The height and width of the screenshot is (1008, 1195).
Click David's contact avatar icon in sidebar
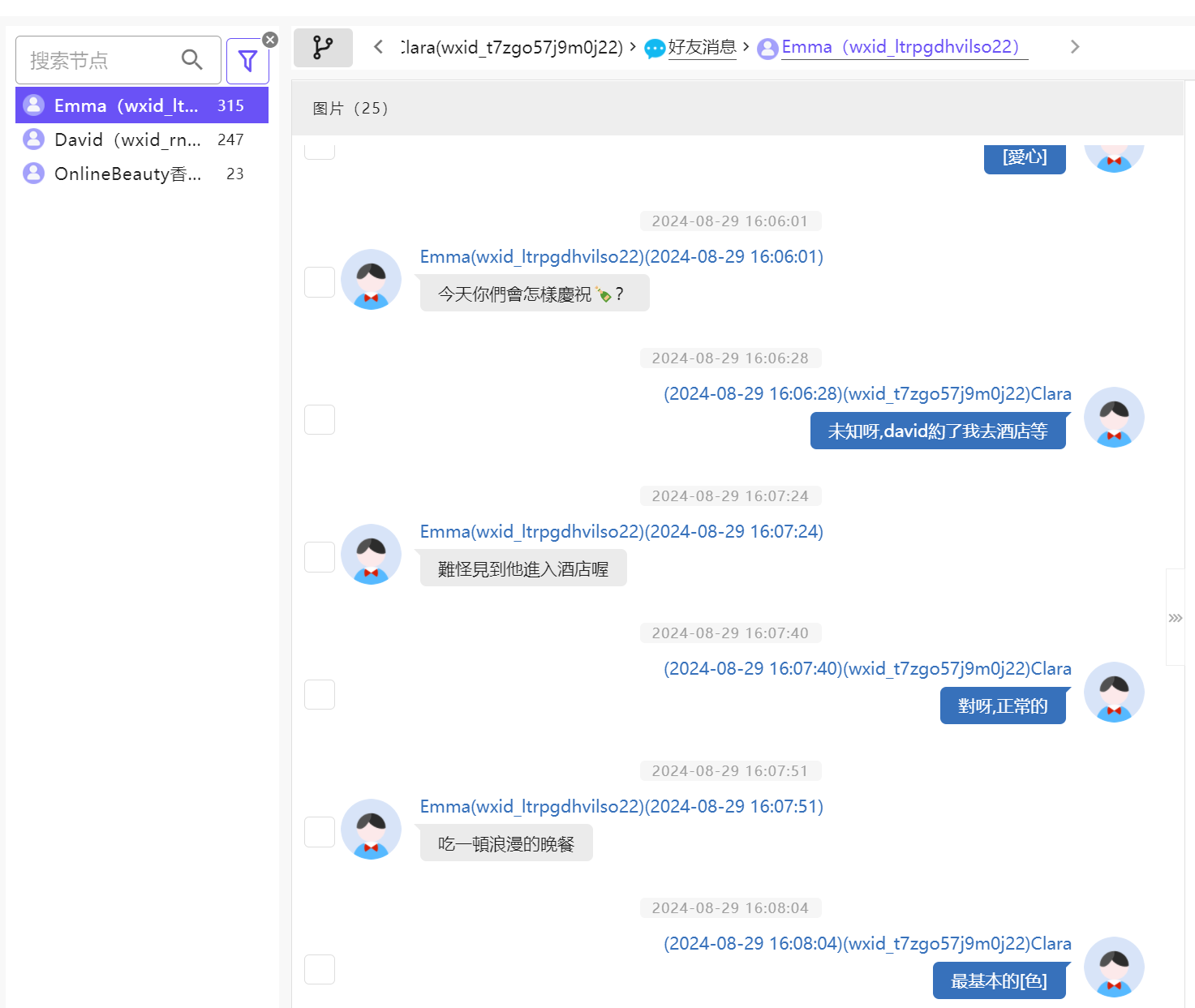(x=34, y=139)
